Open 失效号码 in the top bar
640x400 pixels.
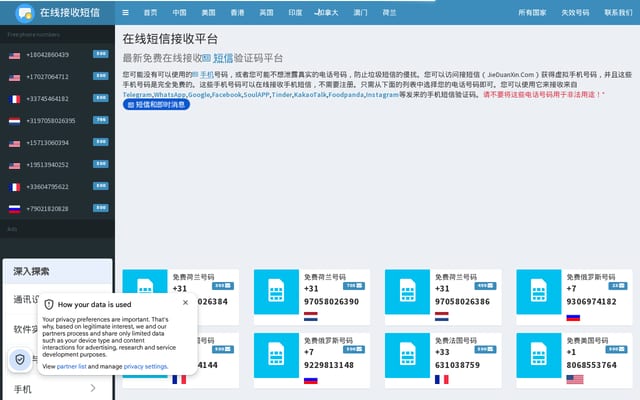pos(575,13)
